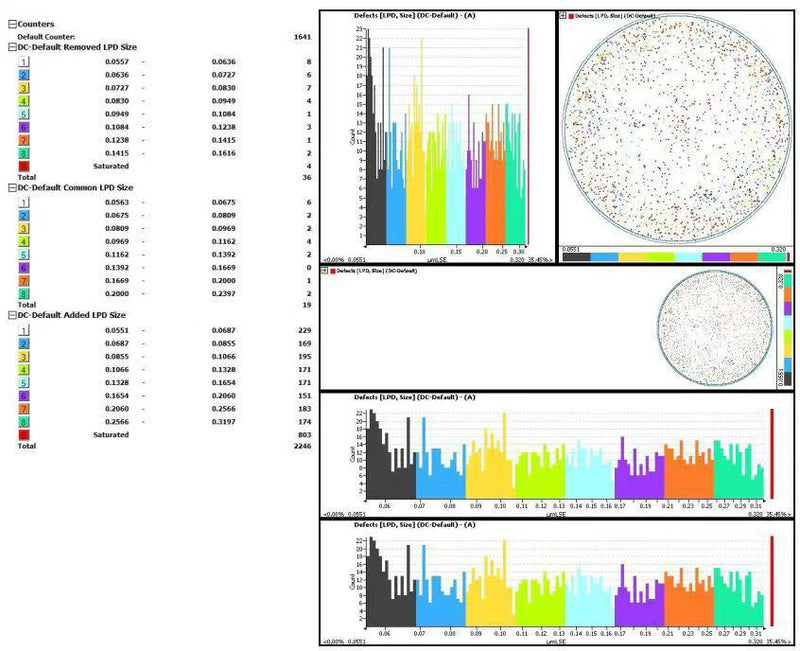Click orange bin 7 icon in Common list
The image size is (800, 651).
[23, 281]
